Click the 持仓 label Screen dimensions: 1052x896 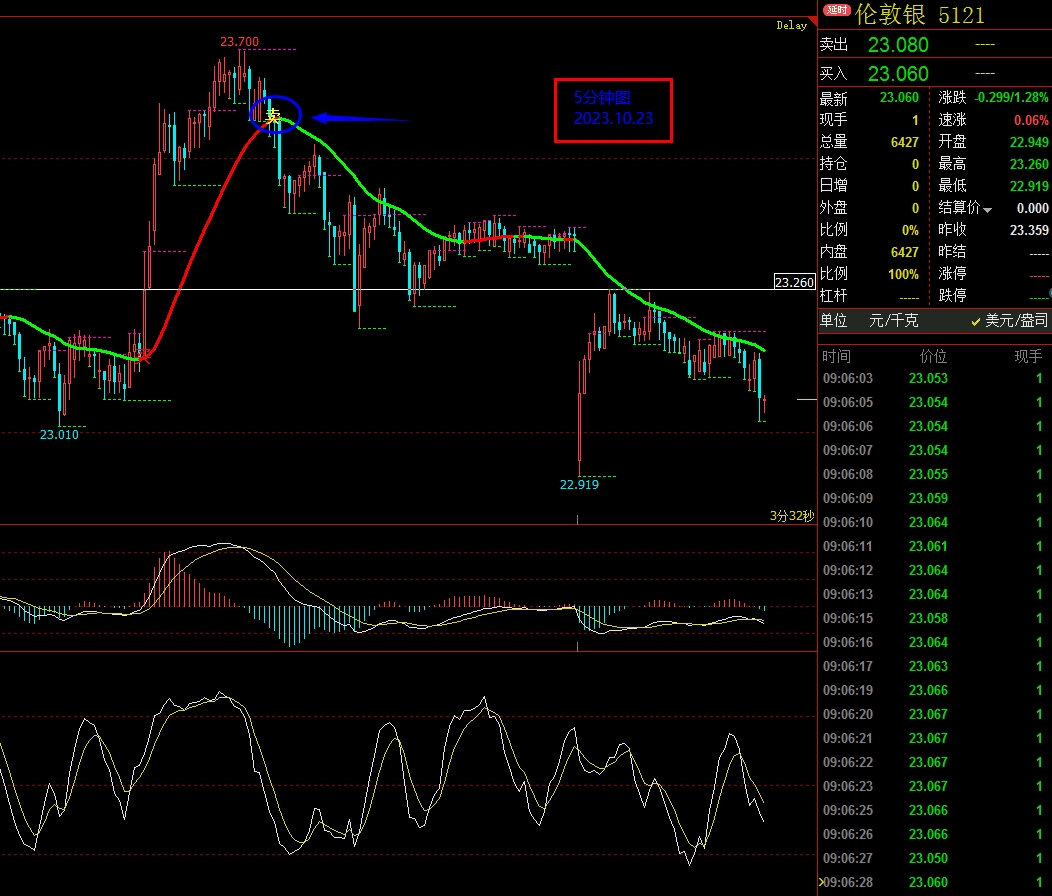(833, 164)
